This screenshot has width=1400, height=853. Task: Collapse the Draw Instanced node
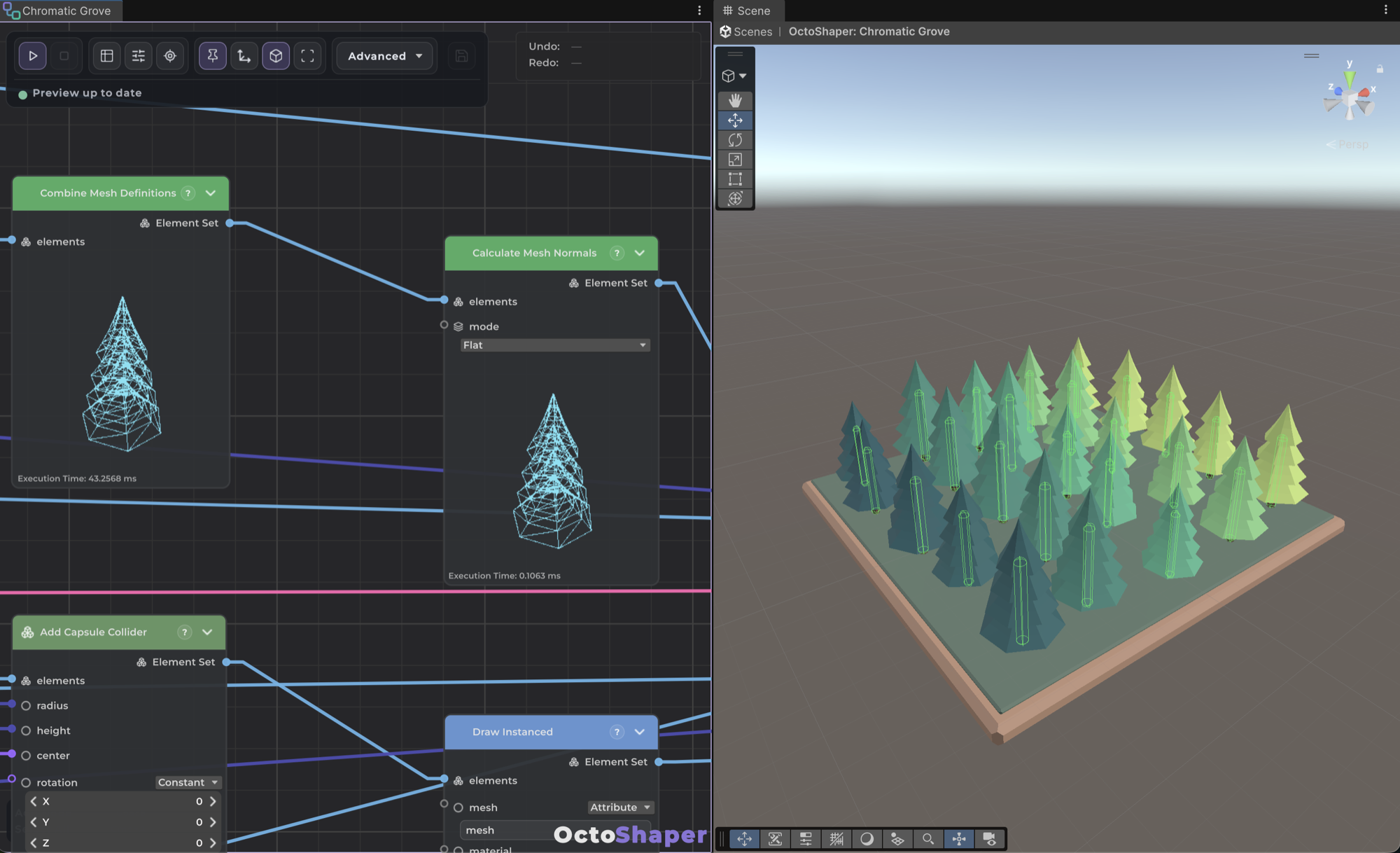pos(640,732)
